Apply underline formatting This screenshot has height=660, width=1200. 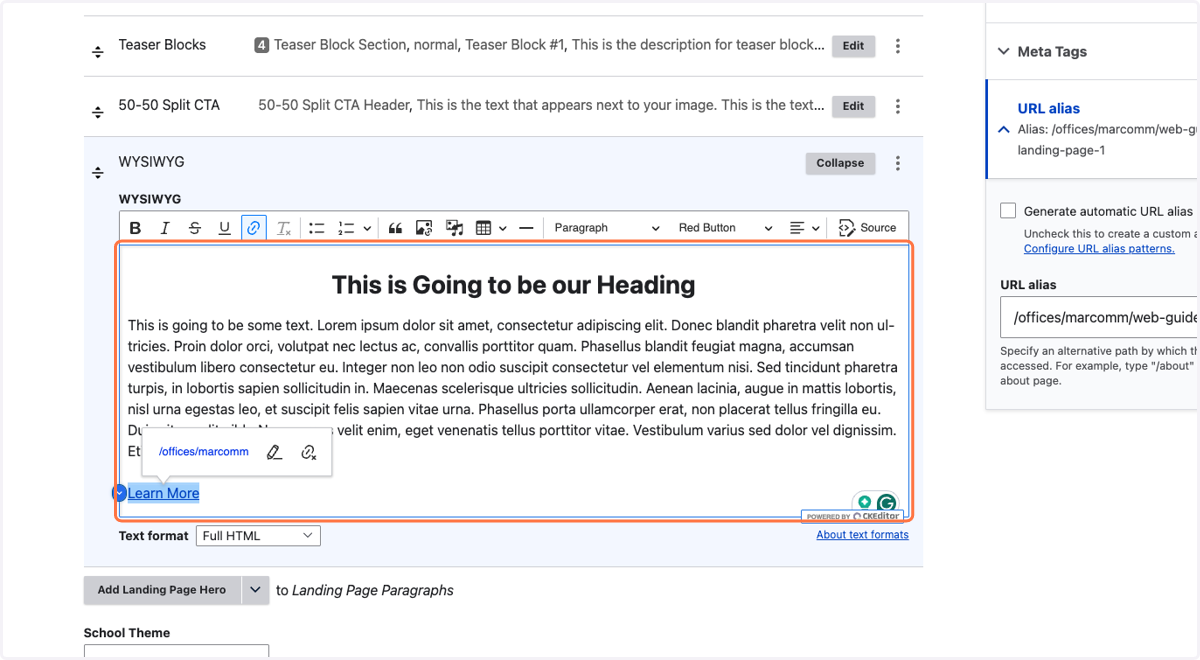[224, 228]
